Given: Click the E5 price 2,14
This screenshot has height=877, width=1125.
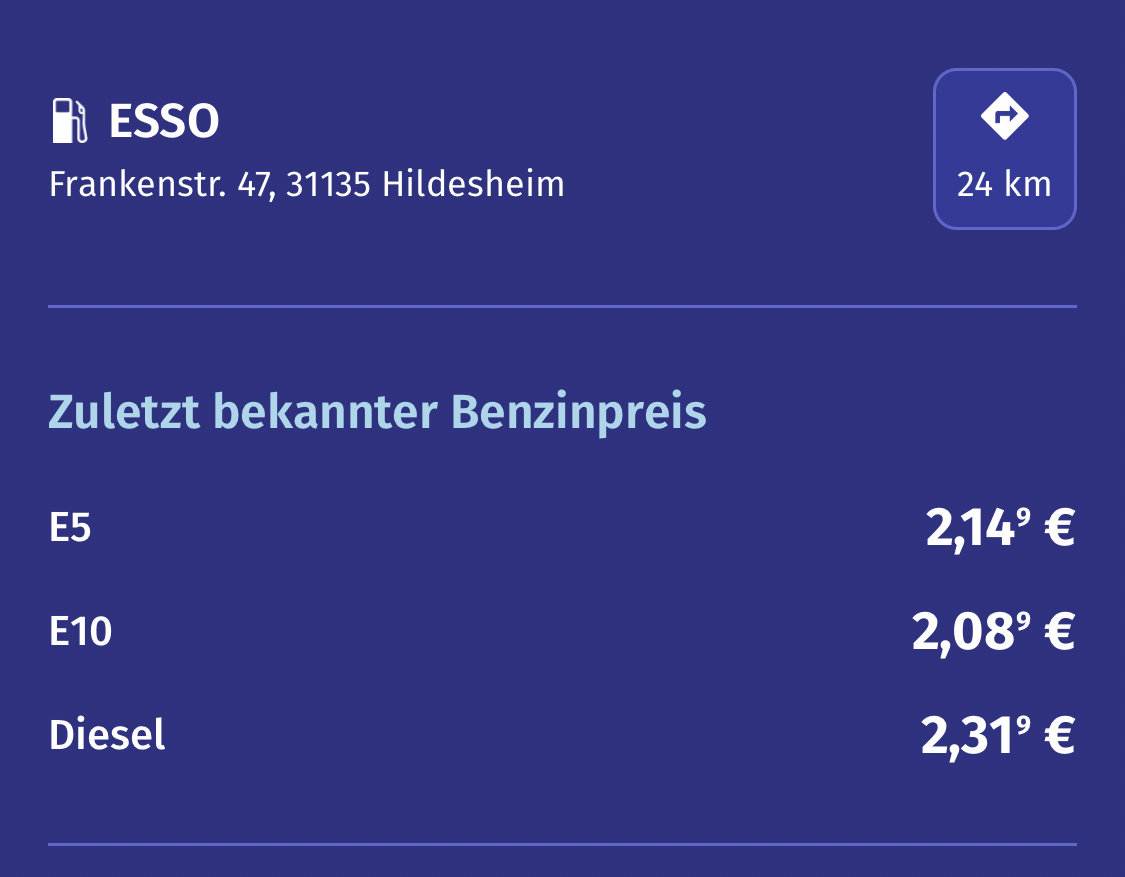Looking at the screenshot, I should (972, 529).
